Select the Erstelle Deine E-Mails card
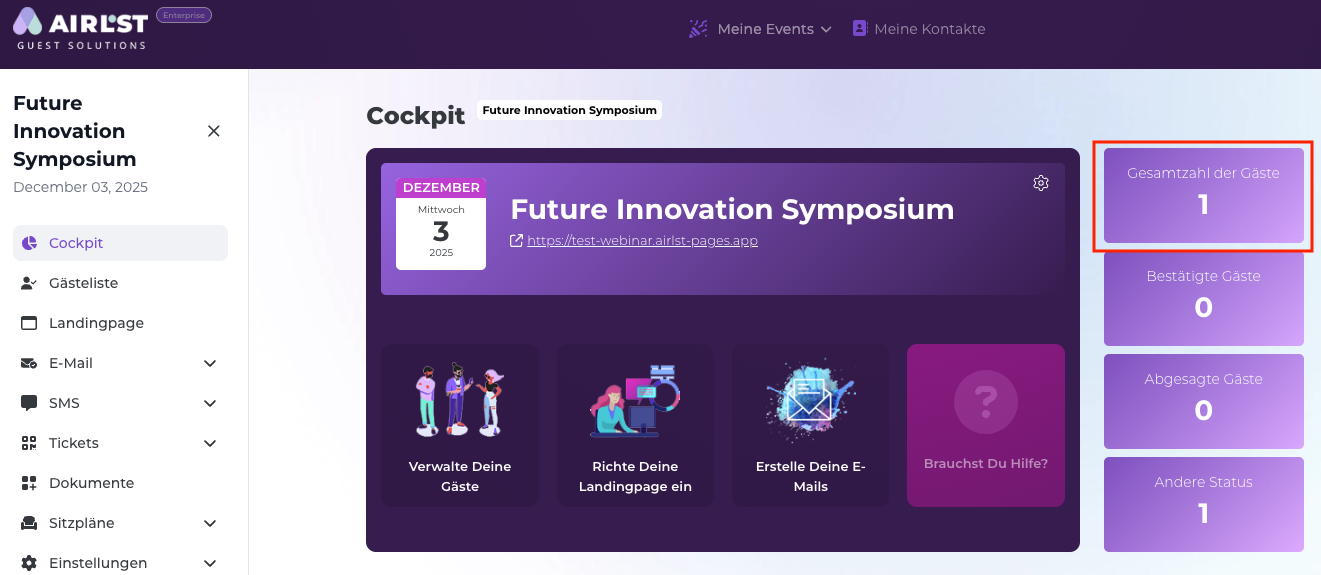The height and width of the screenshot is (575, 1321). click(x=810, y=425)
